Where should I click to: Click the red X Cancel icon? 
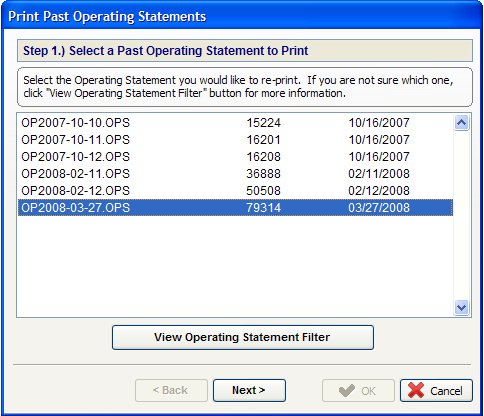pyautogui.click(x=416, y=390)
